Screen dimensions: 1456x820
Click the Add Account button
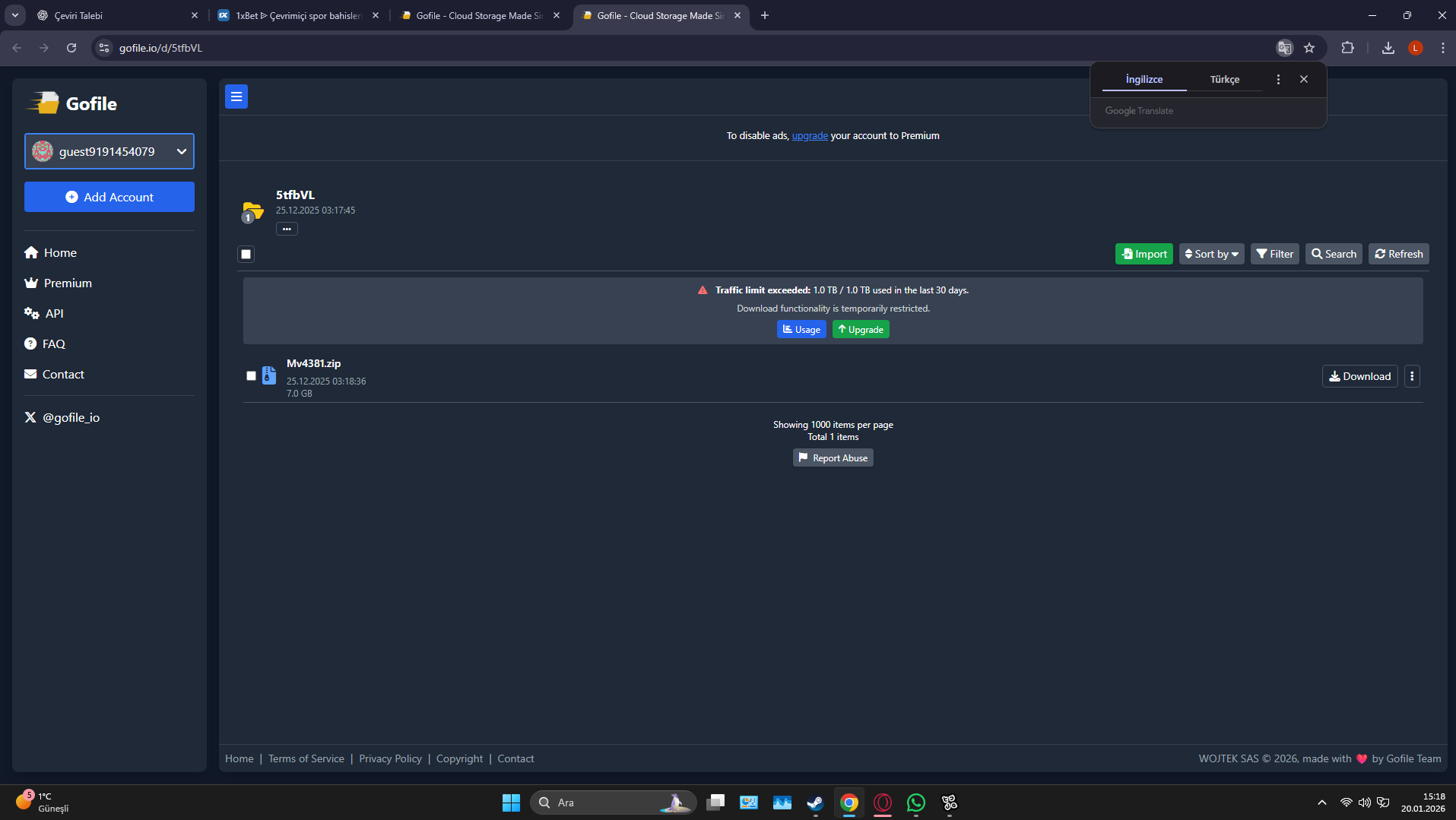point(109,197)
